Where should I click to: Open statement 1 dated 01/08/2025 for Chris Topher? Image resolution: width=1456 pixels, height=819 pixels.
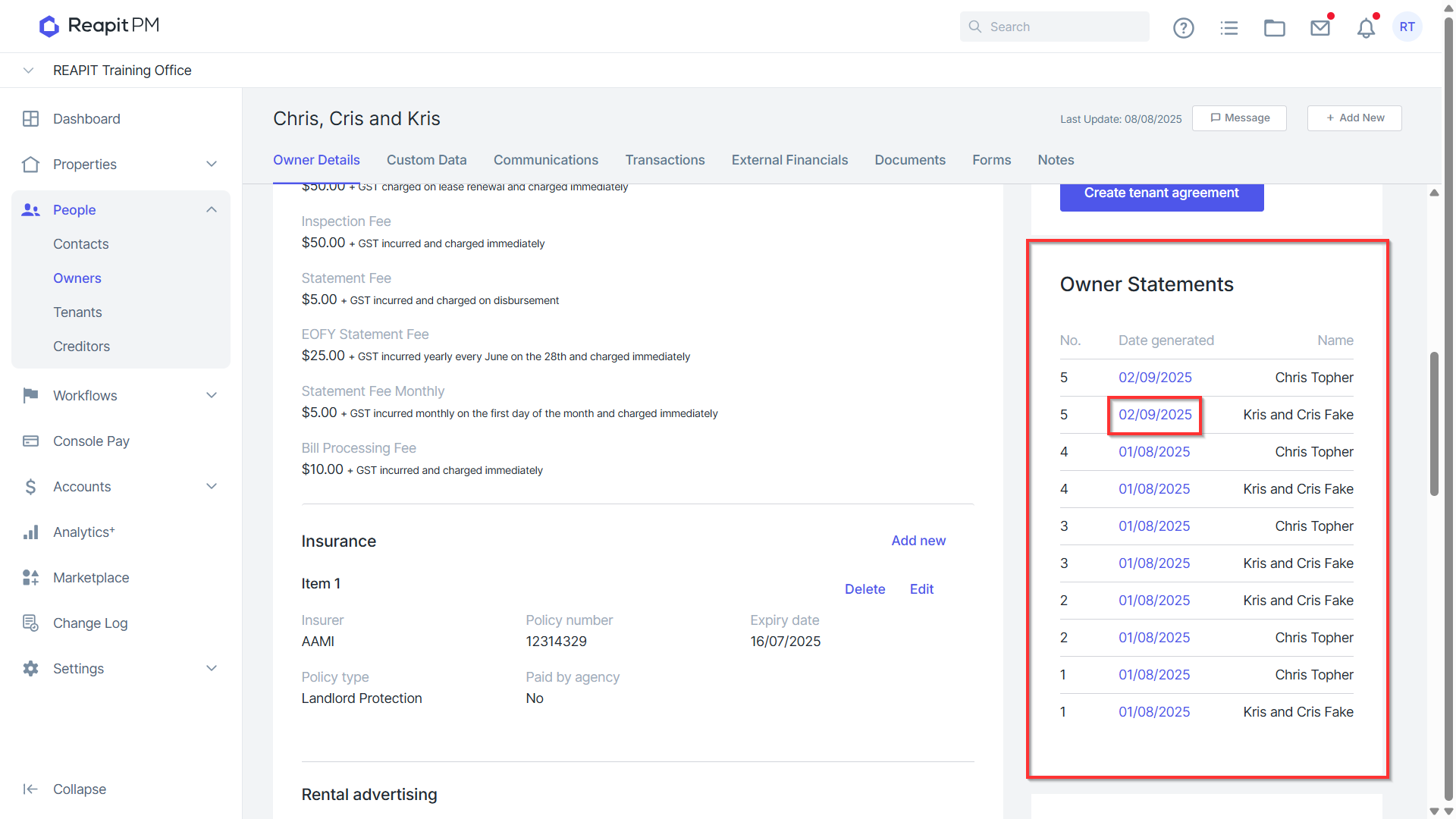pyautogui.click(x=1154, y=675)
